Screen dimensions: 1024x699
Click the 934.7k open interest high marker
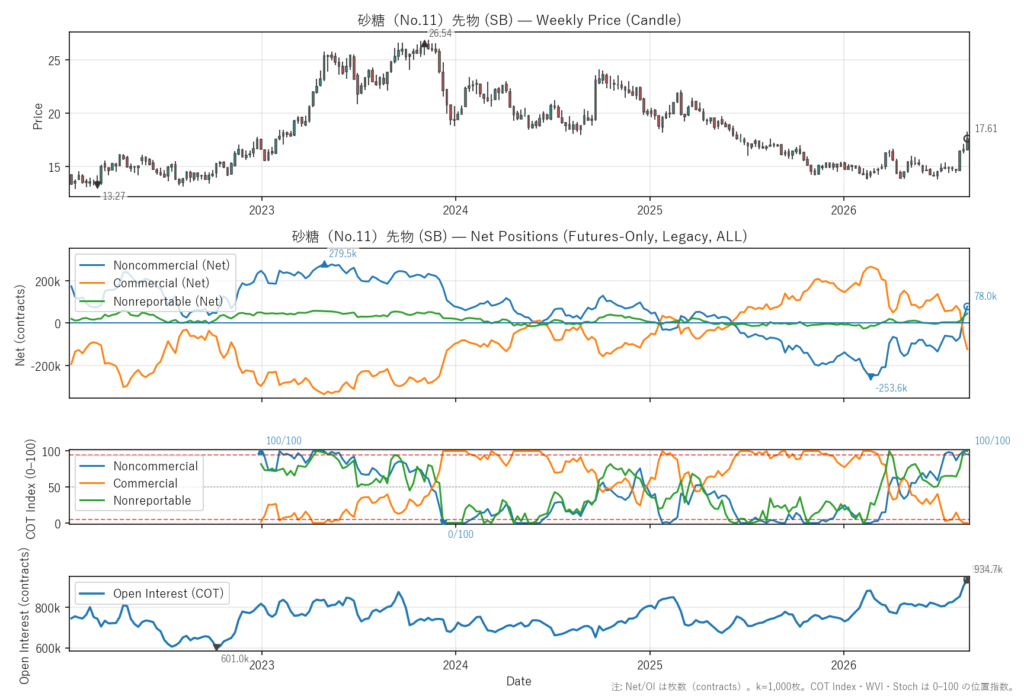967,579
